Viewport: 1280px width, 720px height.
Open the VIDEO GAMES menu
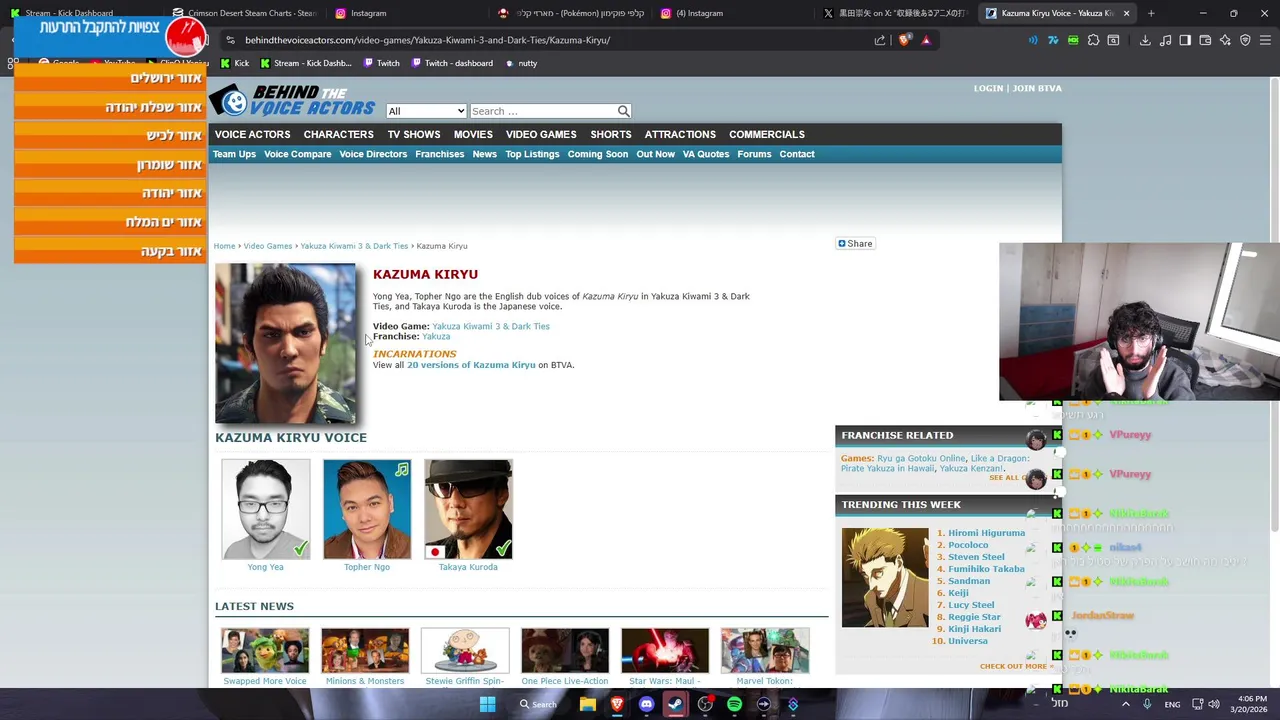pos(541,134)
